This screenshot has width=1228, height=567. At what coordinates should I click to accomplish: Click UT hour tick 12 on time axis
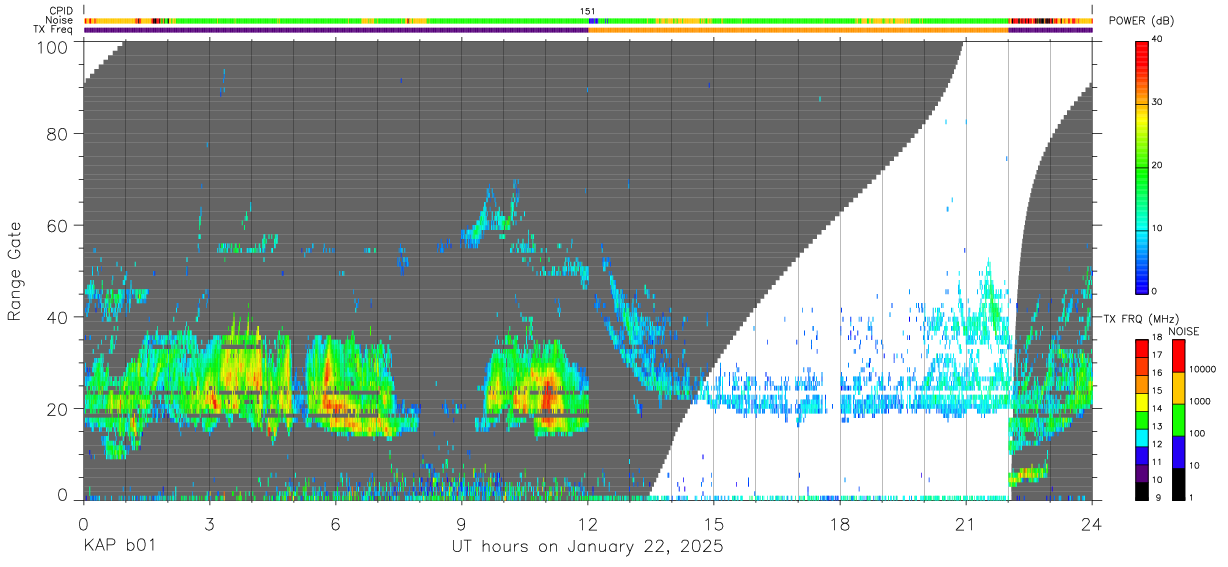pos(588,525)
